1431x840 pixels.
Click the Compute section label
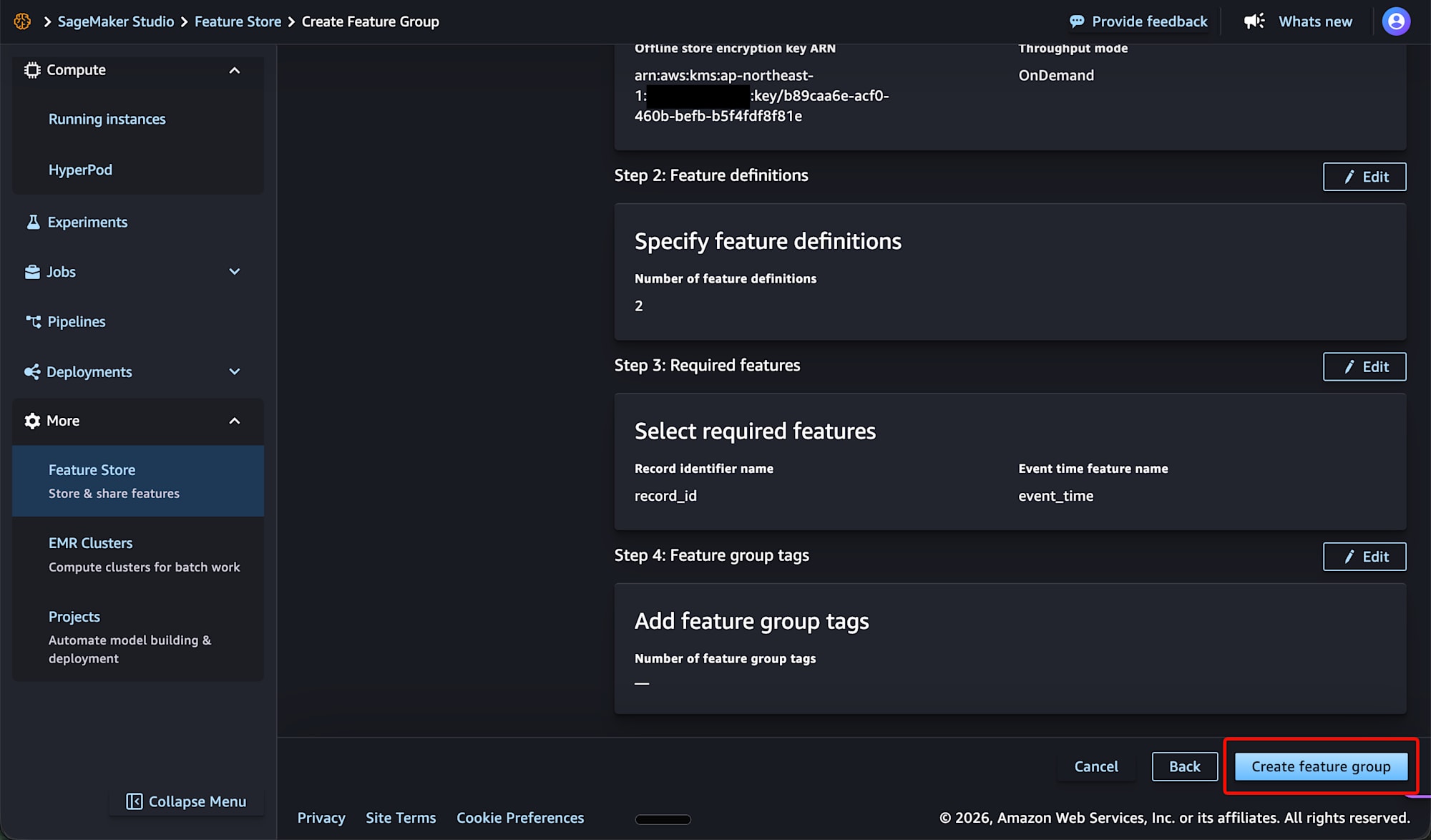tap(76, 70)
